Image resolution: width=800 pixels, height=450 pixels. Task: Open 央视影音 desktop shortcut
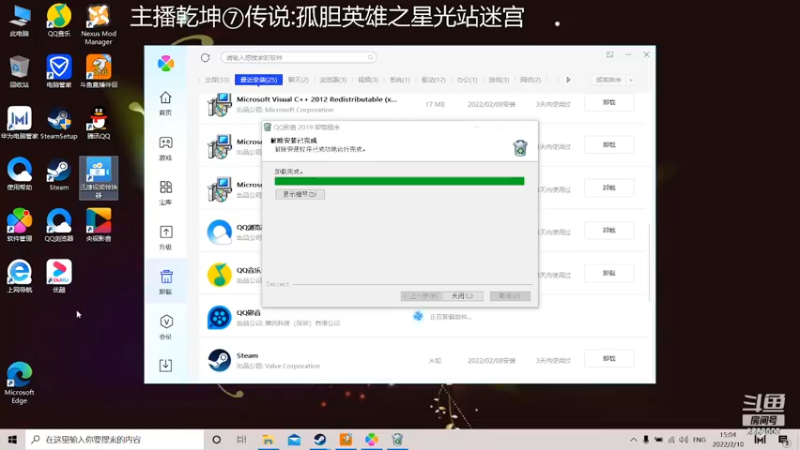98,226
